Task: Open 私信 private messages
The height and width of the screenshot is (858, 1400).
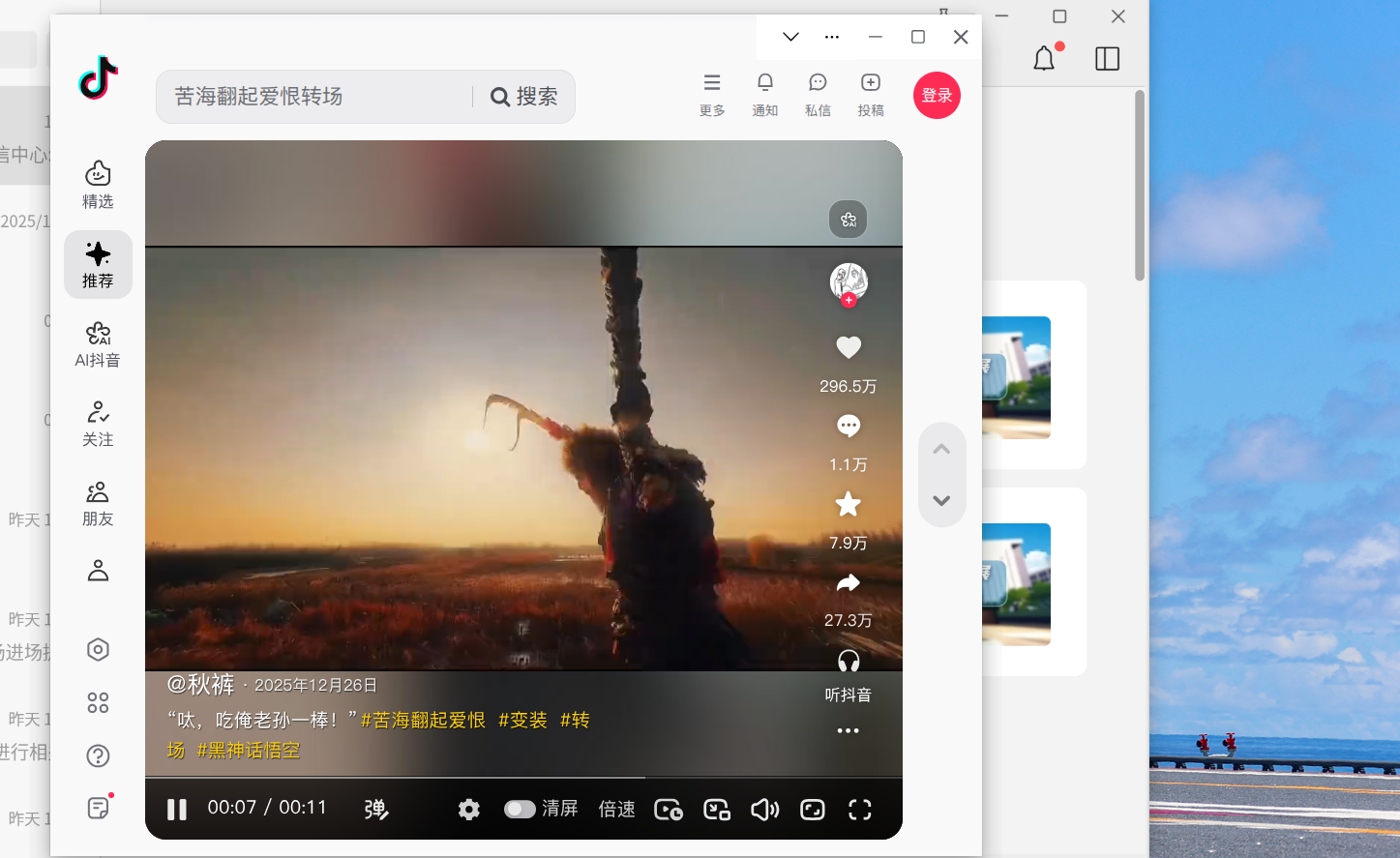Action: [818, 95]
